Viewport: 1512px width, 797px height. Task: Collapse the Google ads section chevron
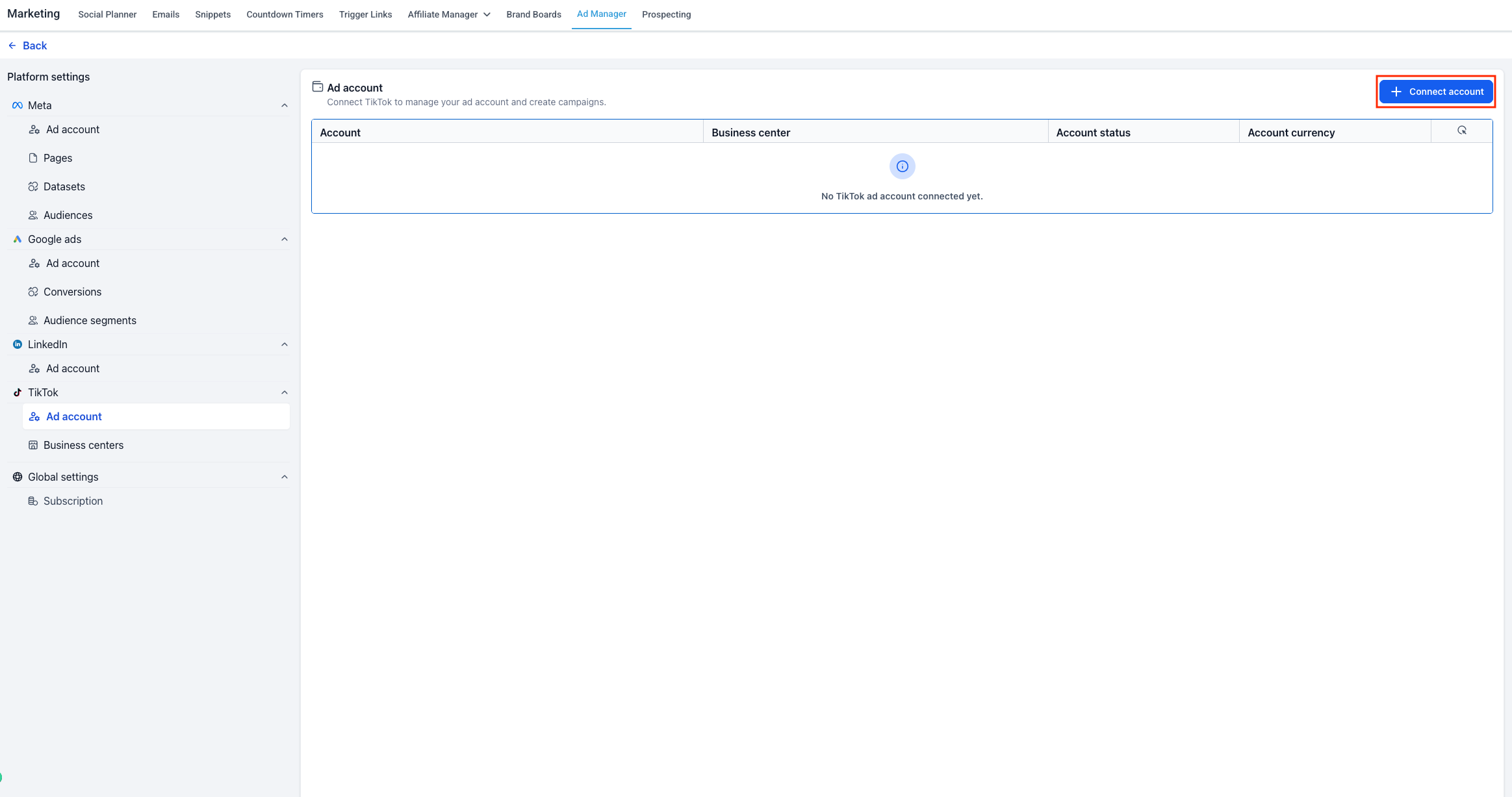(284, 239)
